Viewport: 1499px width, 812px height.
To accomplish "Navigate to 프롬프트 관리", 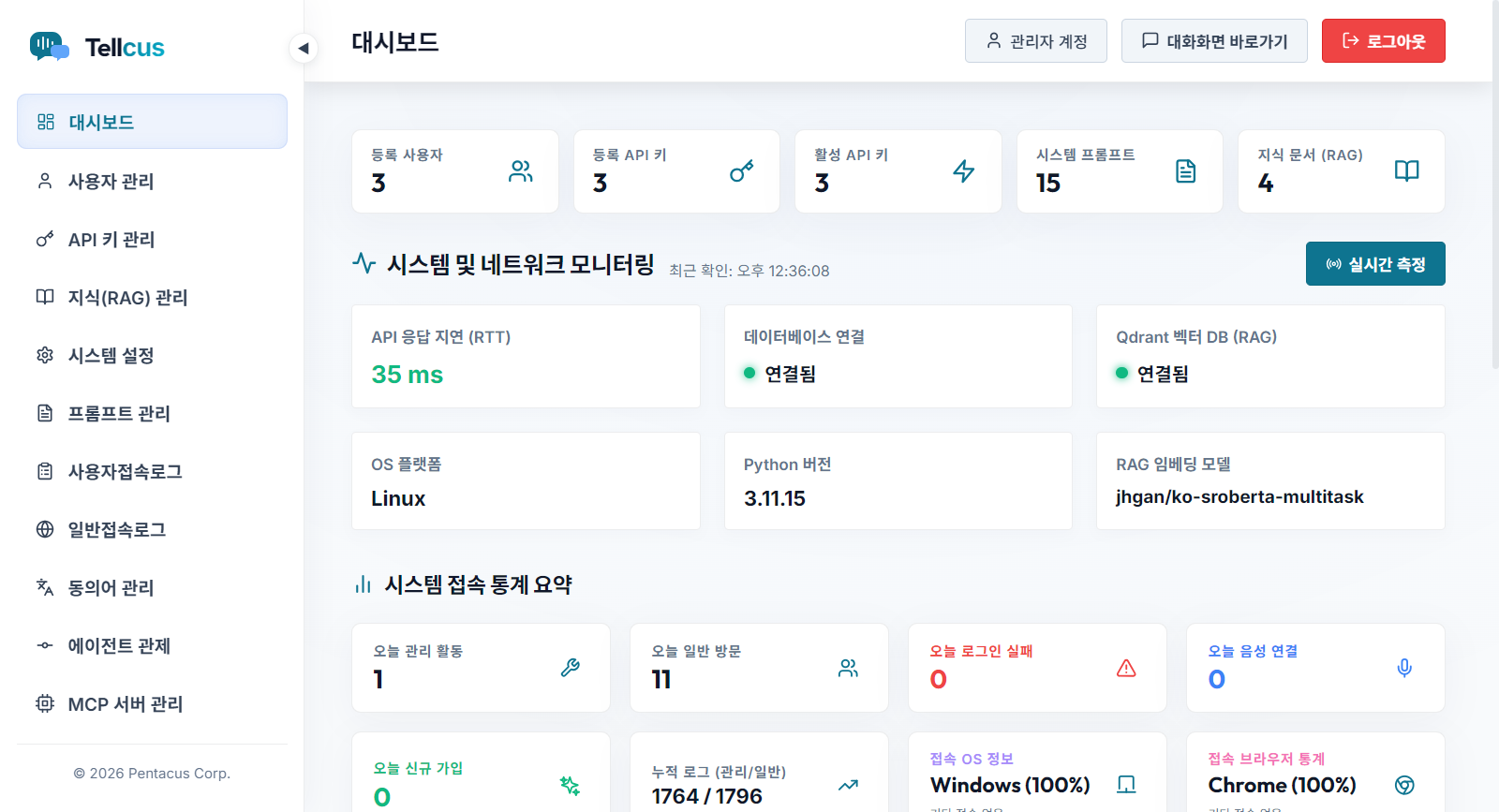I will click(x=152, y=413).
